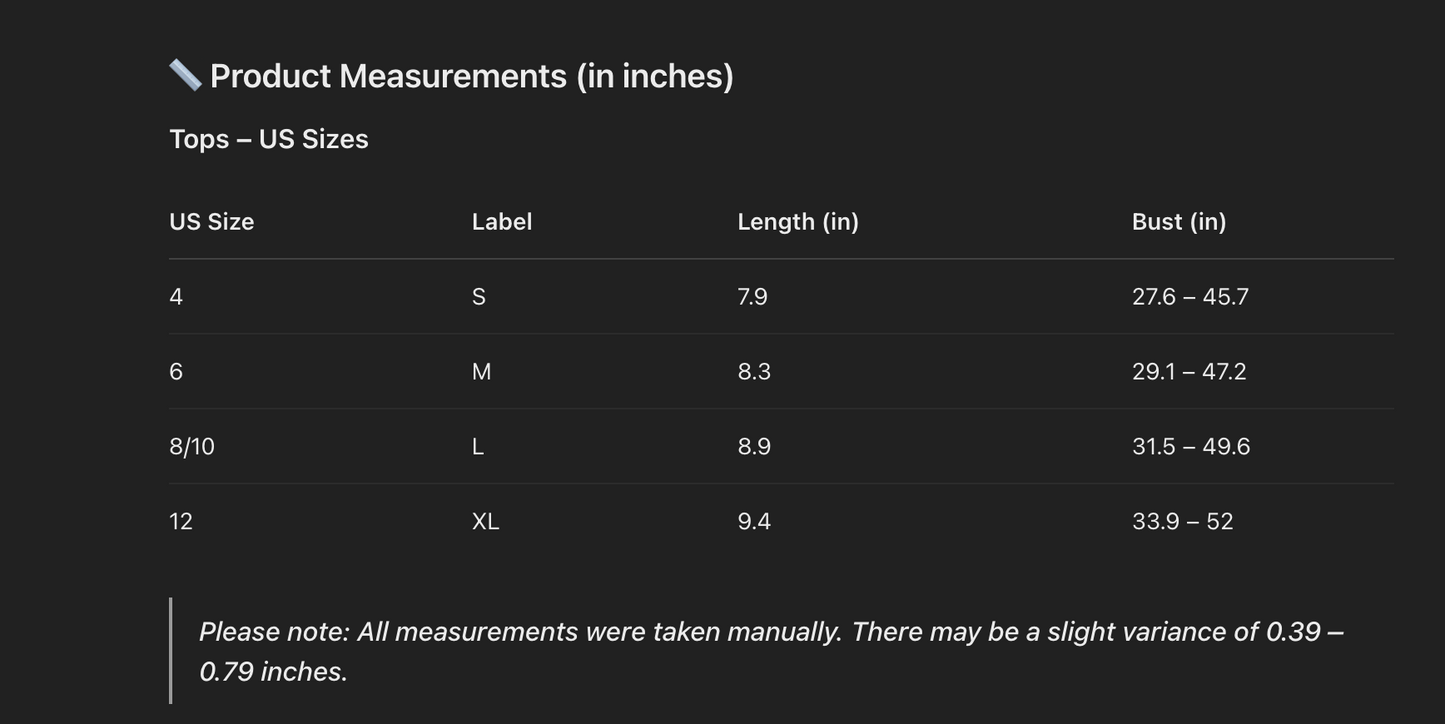Click the S label cell

[x=479, y=297]
